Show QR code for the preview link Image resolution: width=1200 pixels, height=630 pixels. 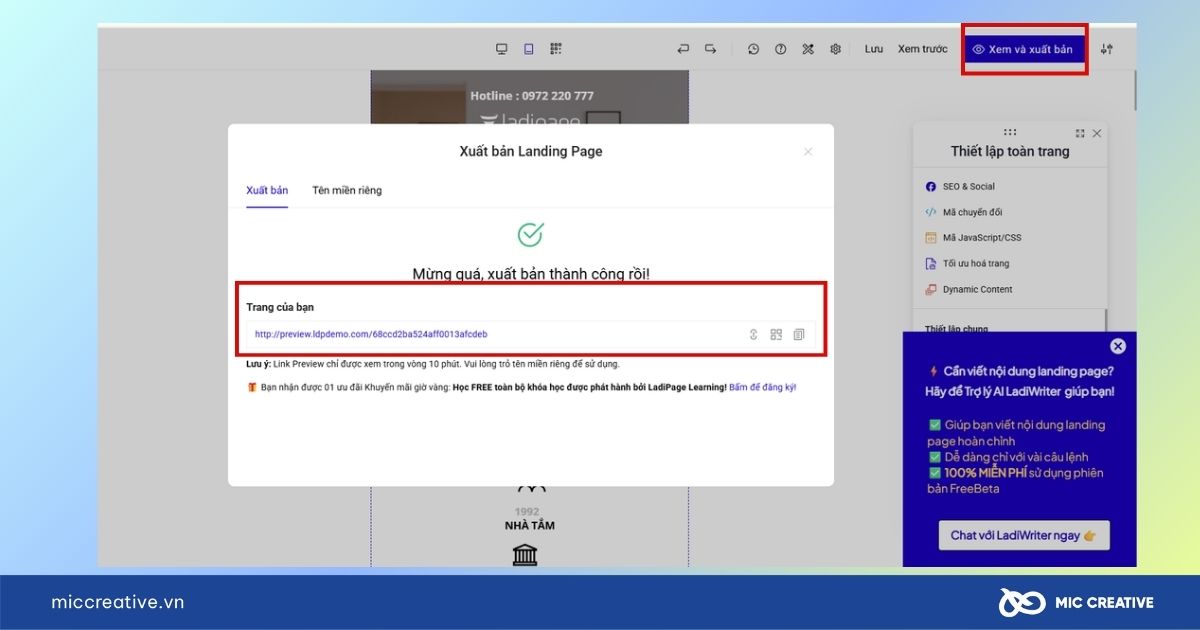(x=776, y=334)
